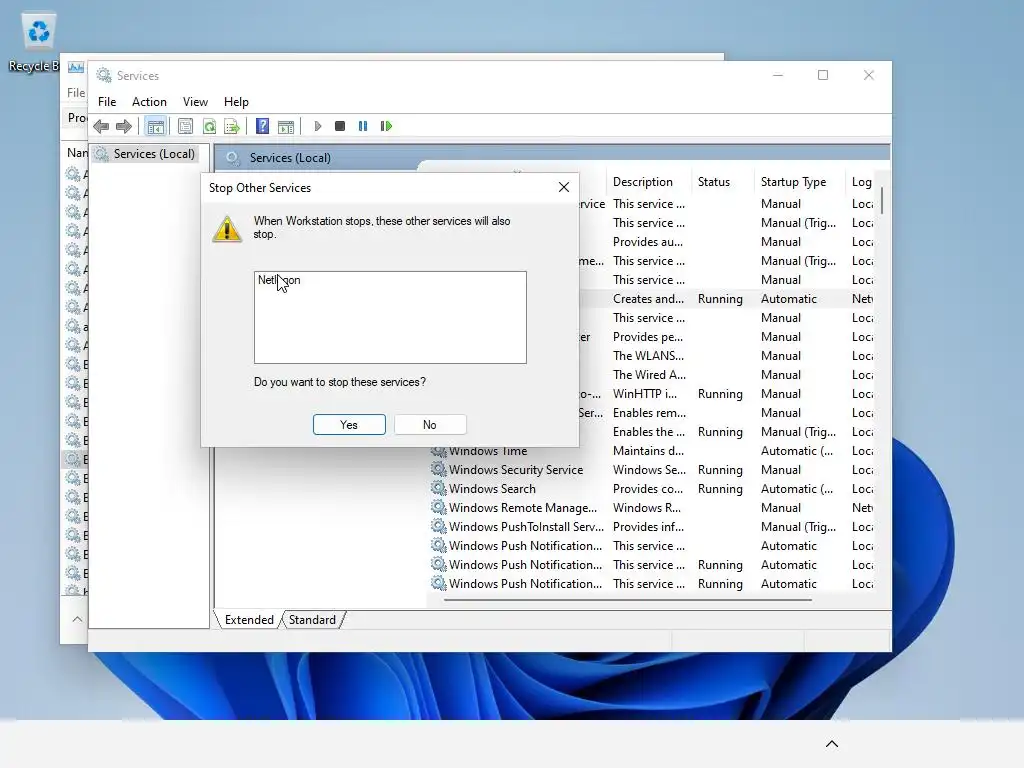Click the 'Provides inf...' description cell

(648, 526)
